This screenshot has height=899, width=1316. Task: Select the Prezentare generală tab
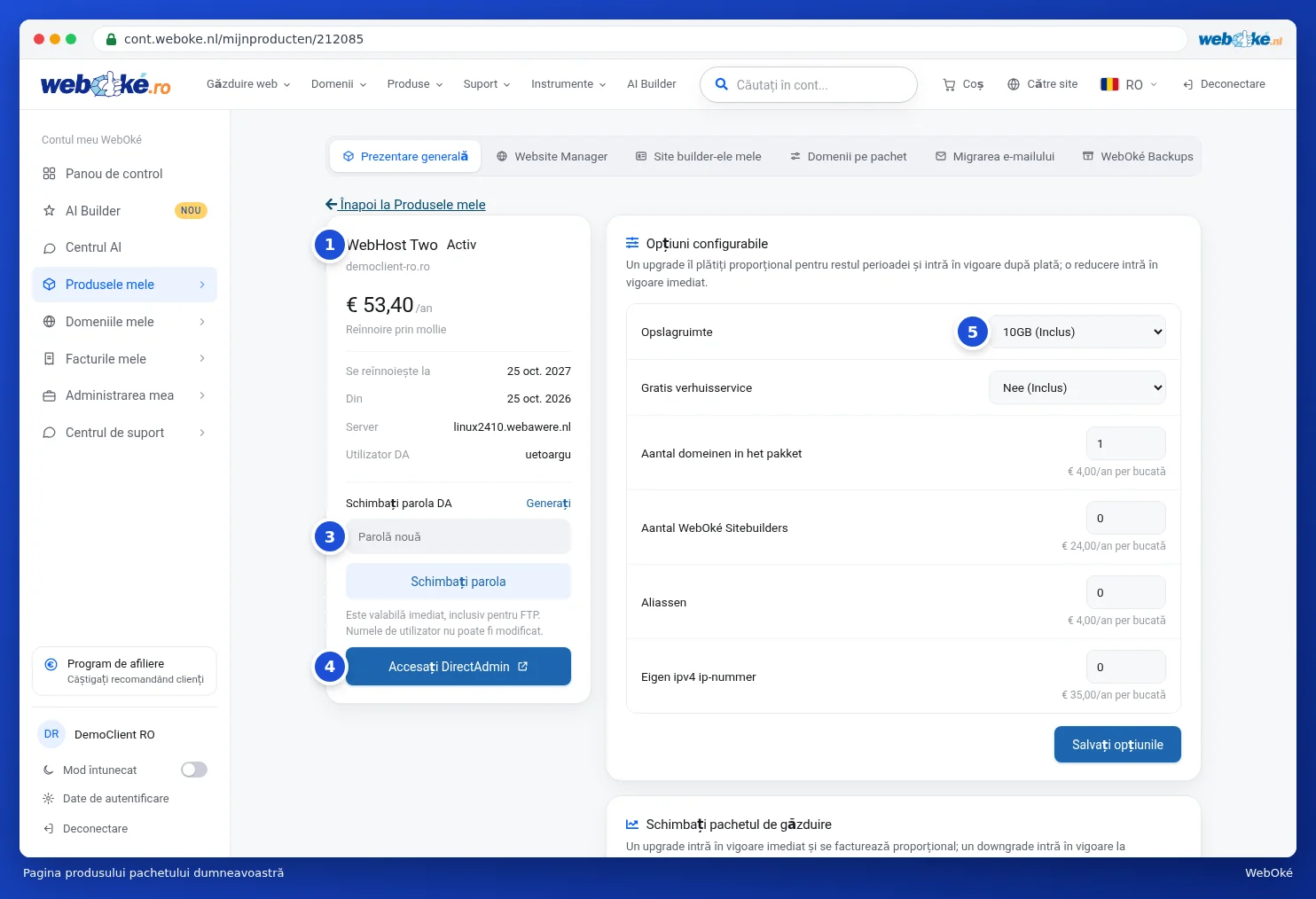pyautogui.click(x=405, y=156)
